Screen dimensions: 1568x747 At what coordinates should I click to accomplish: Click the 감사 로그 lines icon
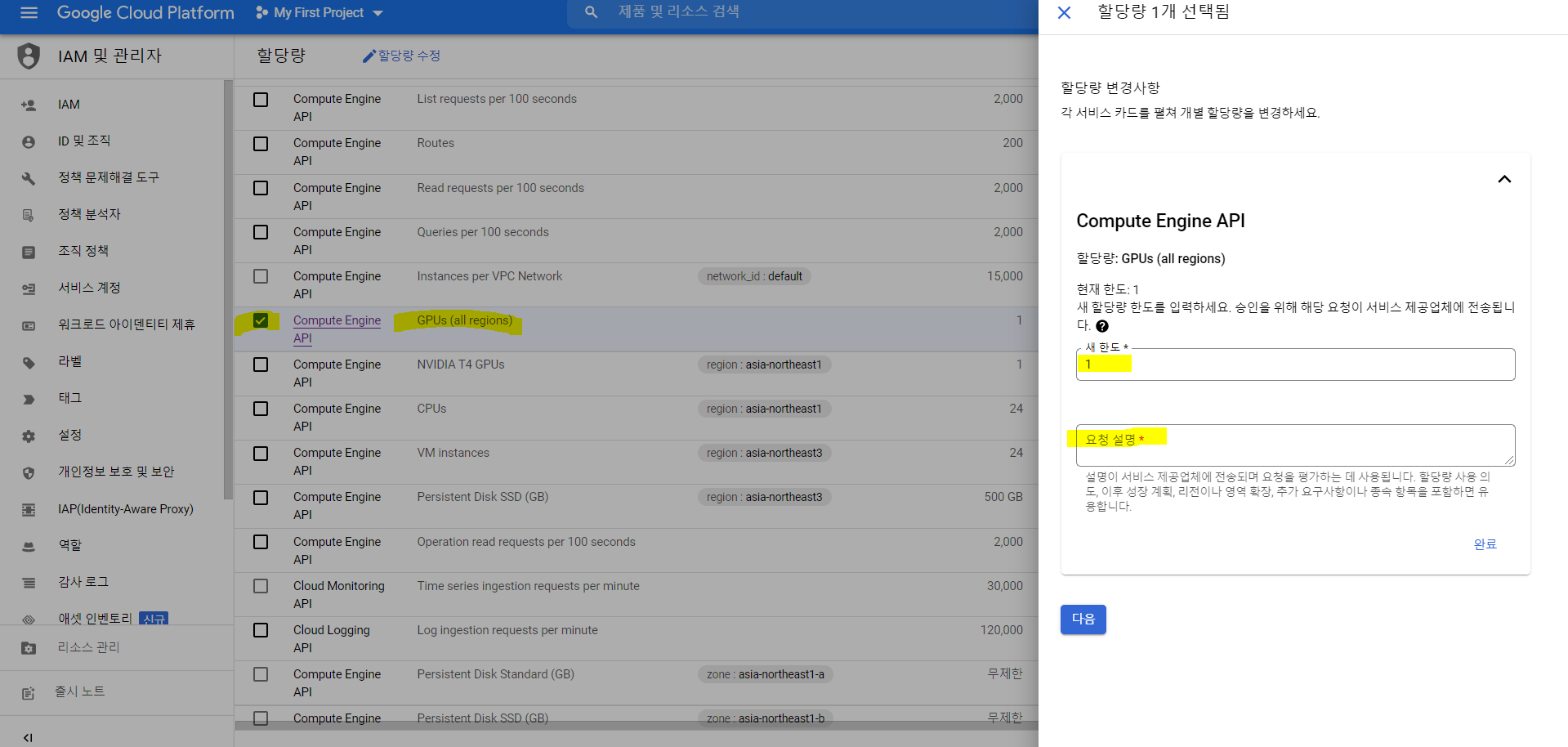point(29,583)
